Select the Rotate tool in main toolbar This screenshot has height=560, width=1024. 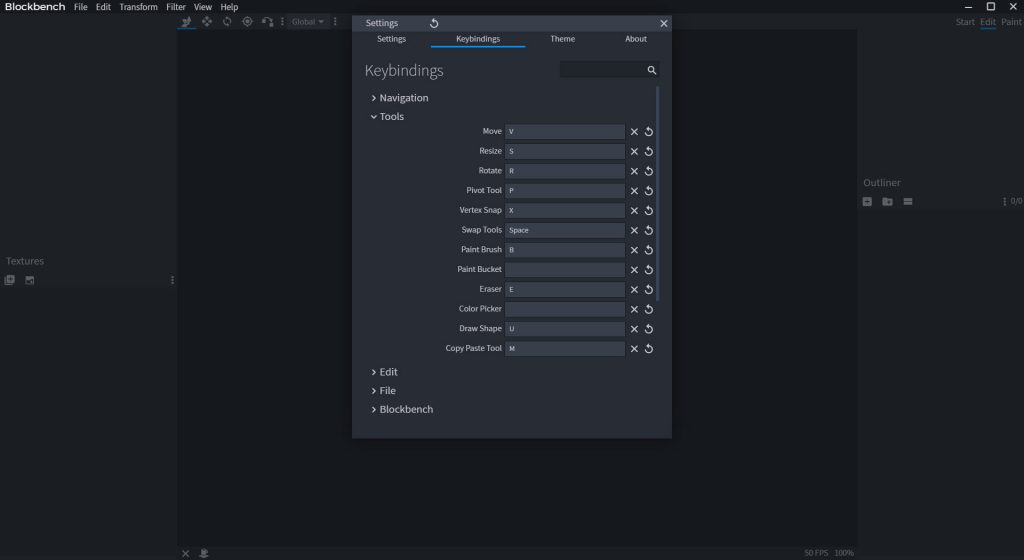[227, 22]
